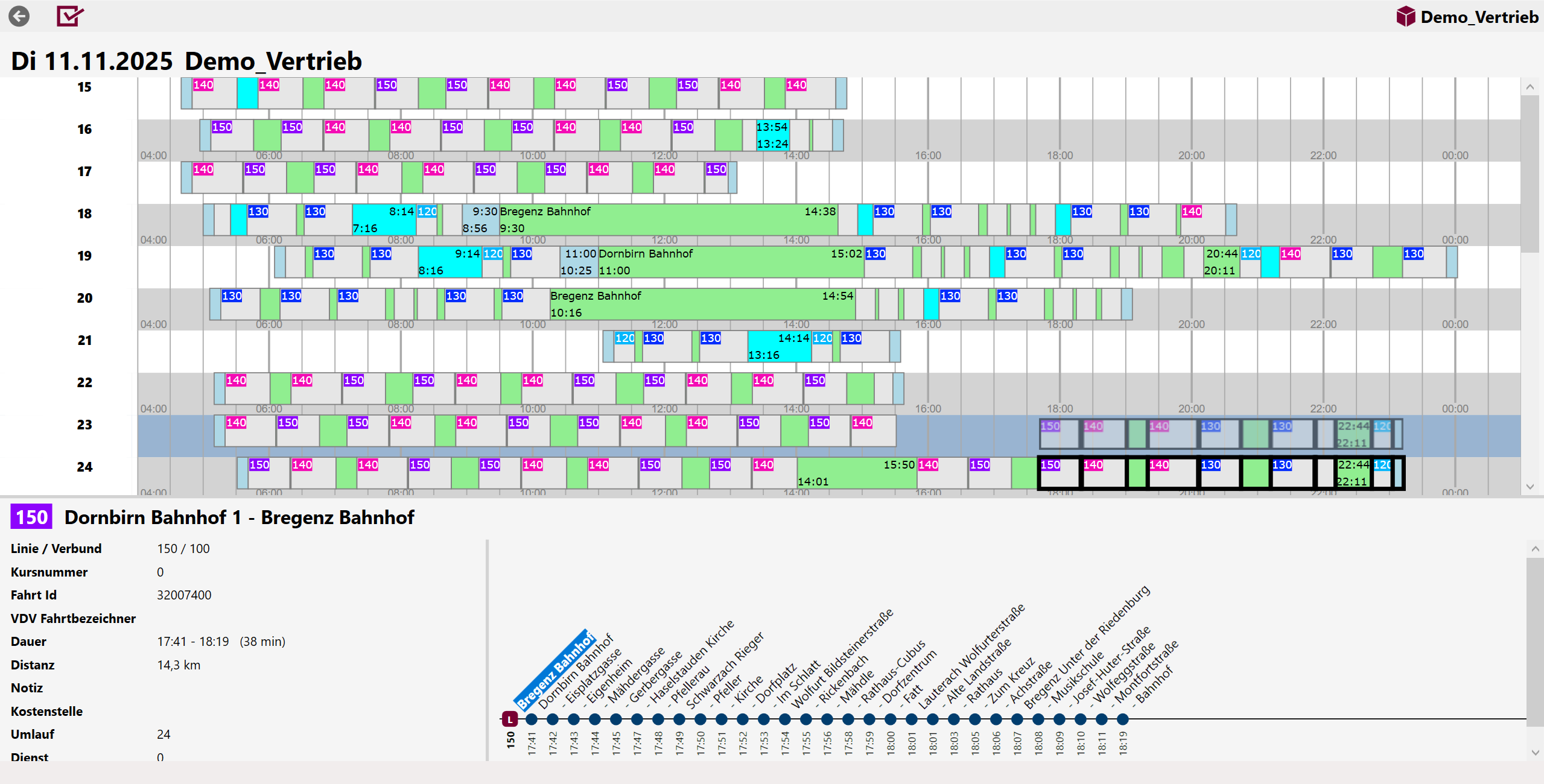Select the Bregenz Bahnhof stop dot
1544x784 pixels.
tap(531, 719)
